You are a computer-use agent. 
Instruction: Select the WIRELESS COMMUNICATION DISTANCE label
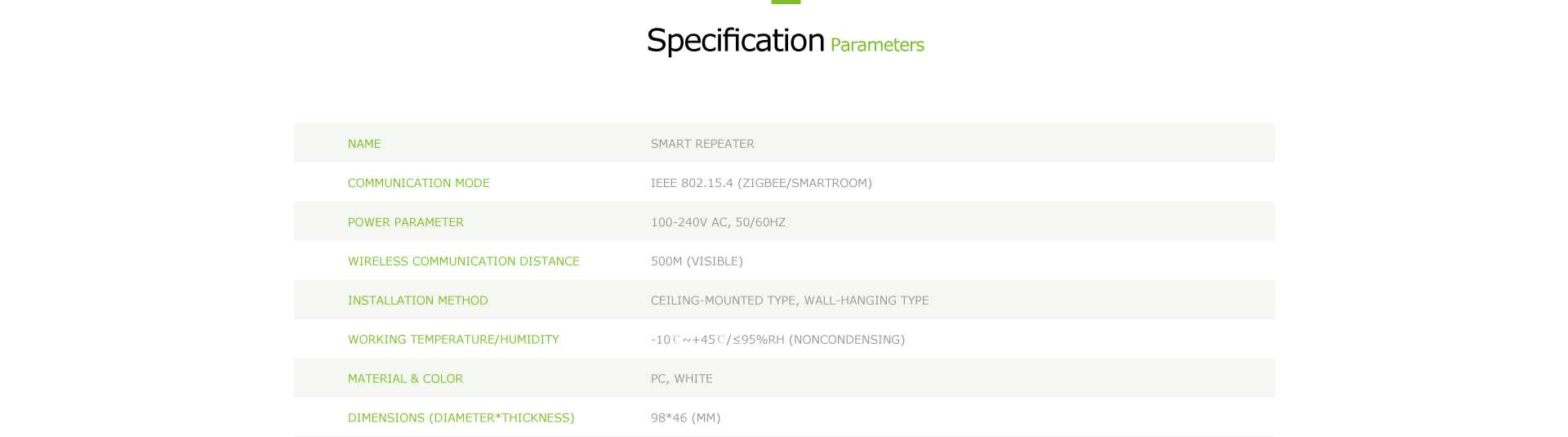point(464,261)
